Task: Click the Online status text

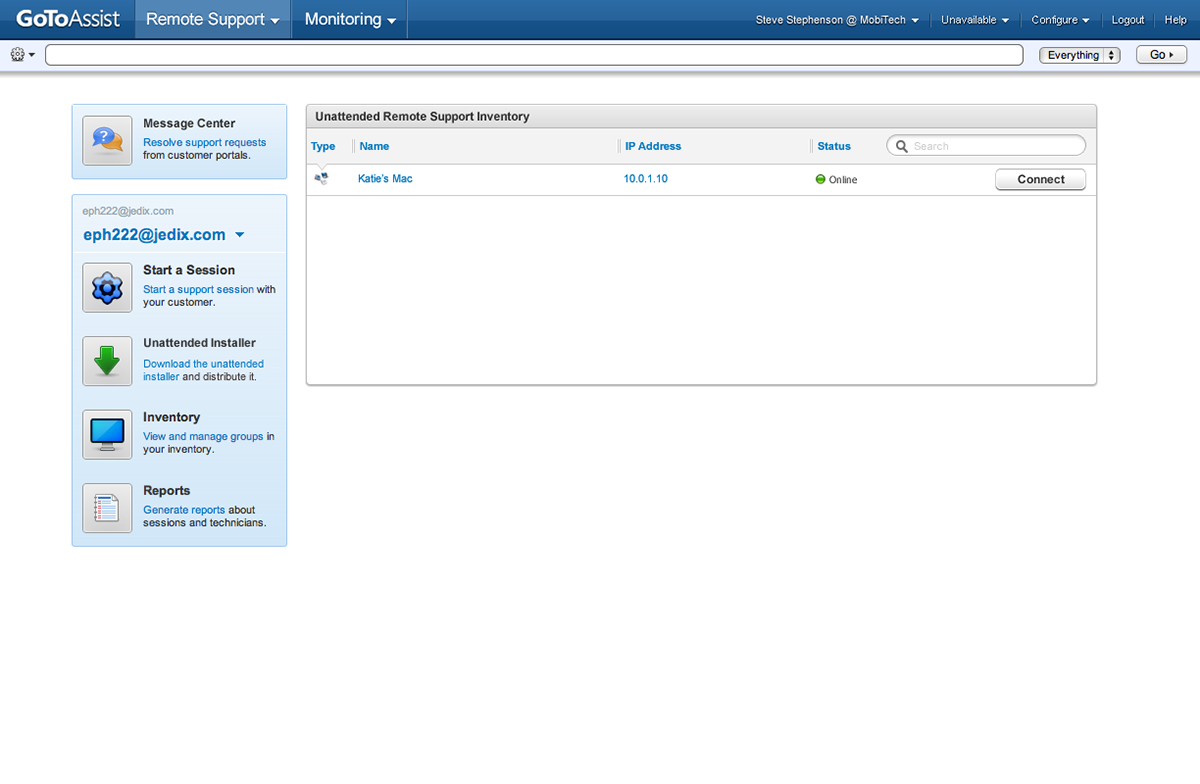Action: pyautogui.click(x=843, y=180)
